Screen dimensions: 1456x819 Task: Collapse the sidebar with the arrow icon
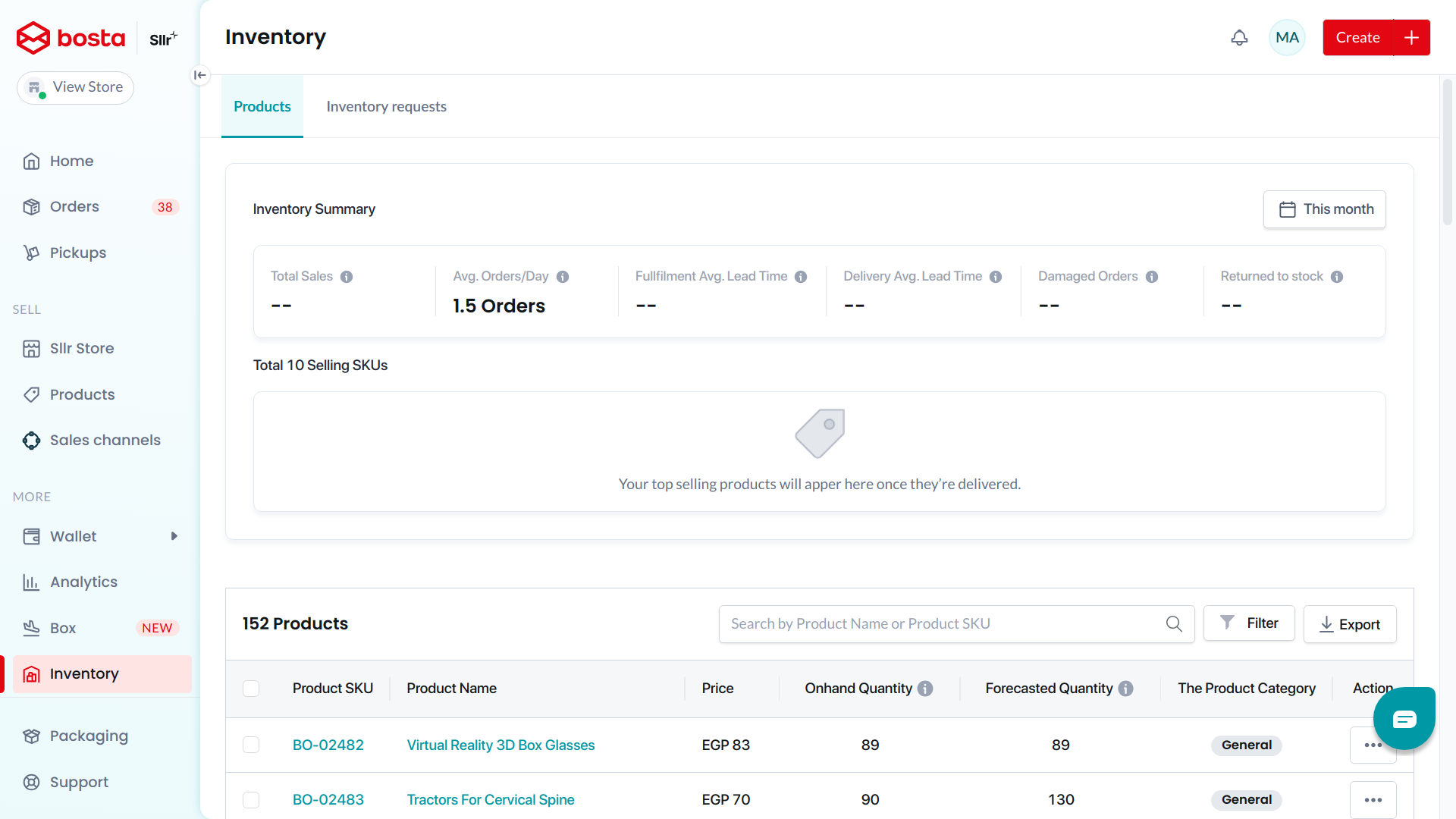(200, 75)
